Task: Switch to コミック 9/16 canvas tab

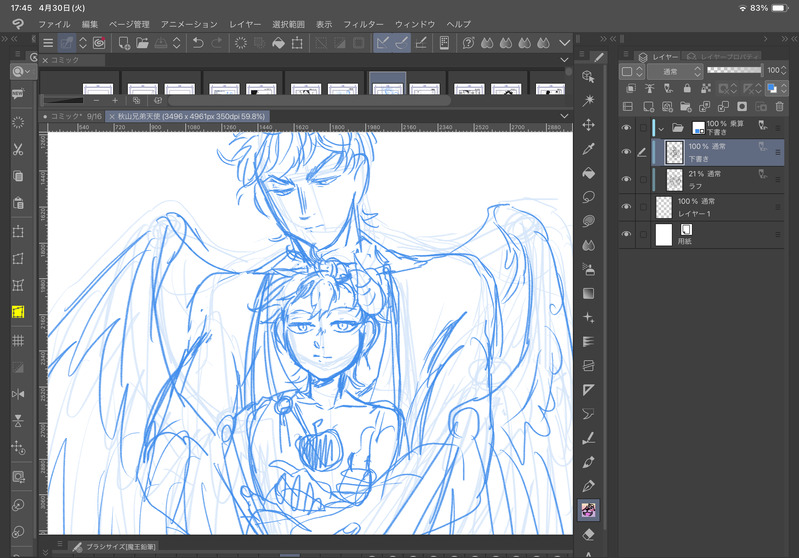Action: pyautogui.click(x=72, y=116)
